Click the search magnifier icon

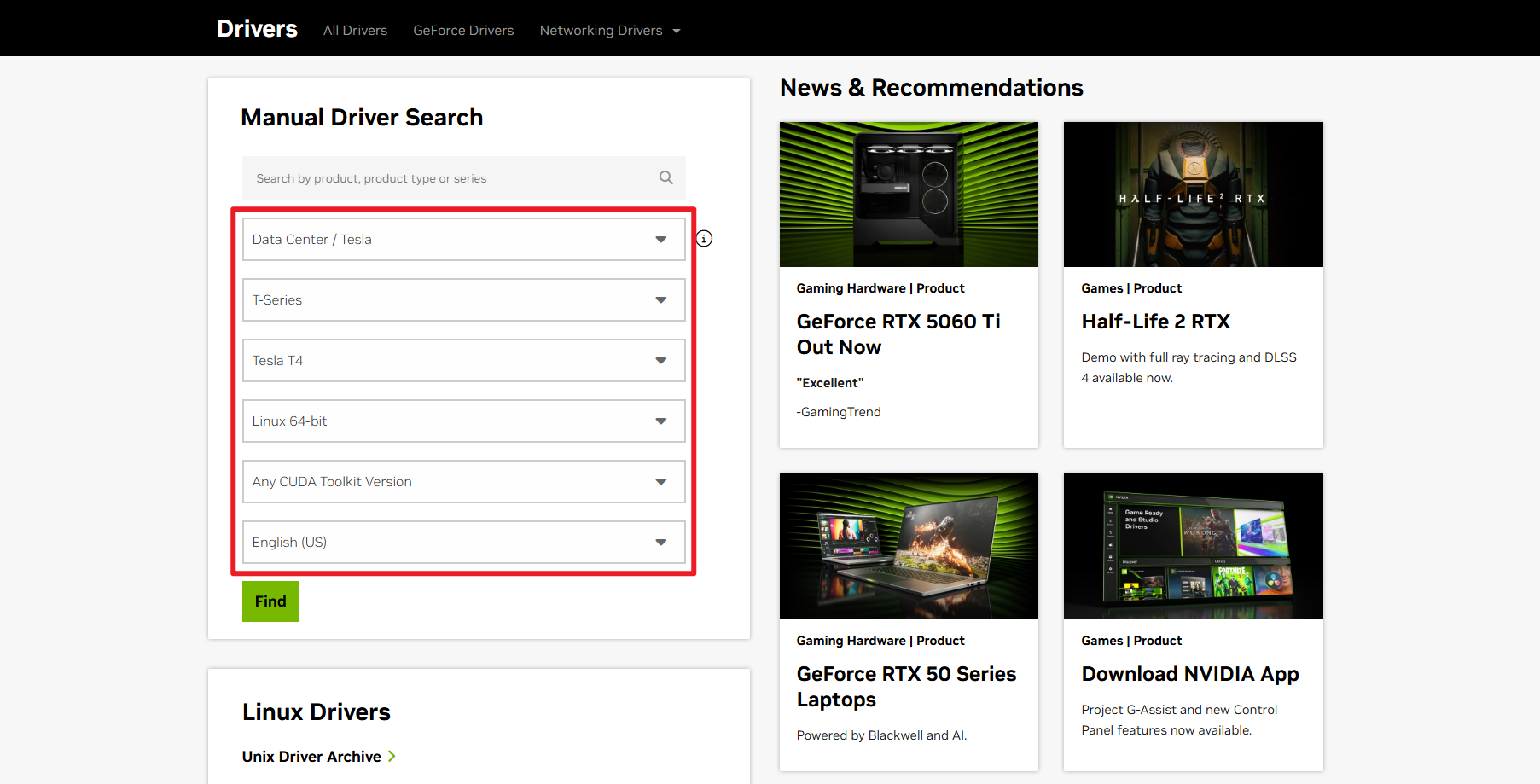tap(665, 177)
